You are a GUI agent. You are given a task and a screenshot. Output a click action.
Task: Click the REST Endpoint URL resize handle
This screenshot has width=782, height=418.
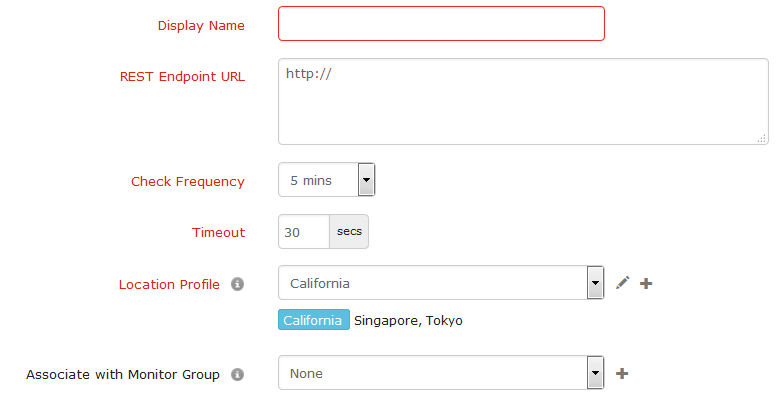coord(762,139)
